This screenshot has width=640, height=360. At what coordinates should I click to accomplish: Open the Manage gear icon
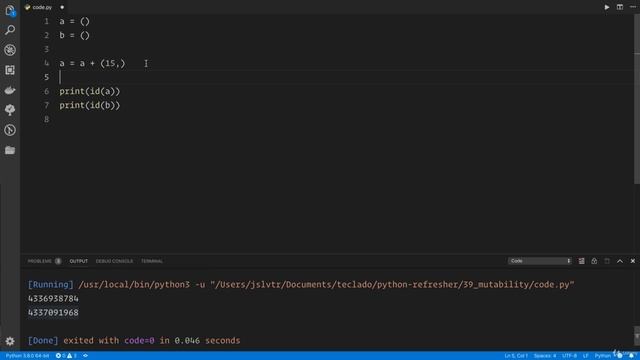click(x=10, y=341)
